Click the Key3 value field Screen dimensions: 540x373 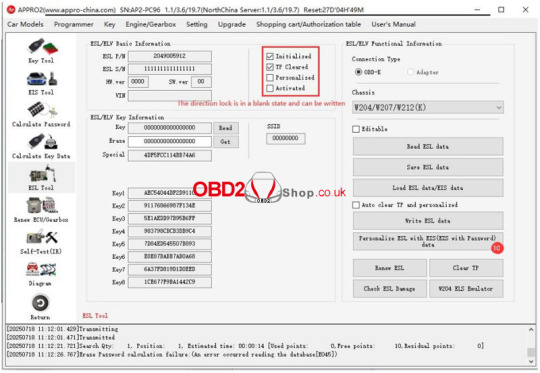coord(170,218)
